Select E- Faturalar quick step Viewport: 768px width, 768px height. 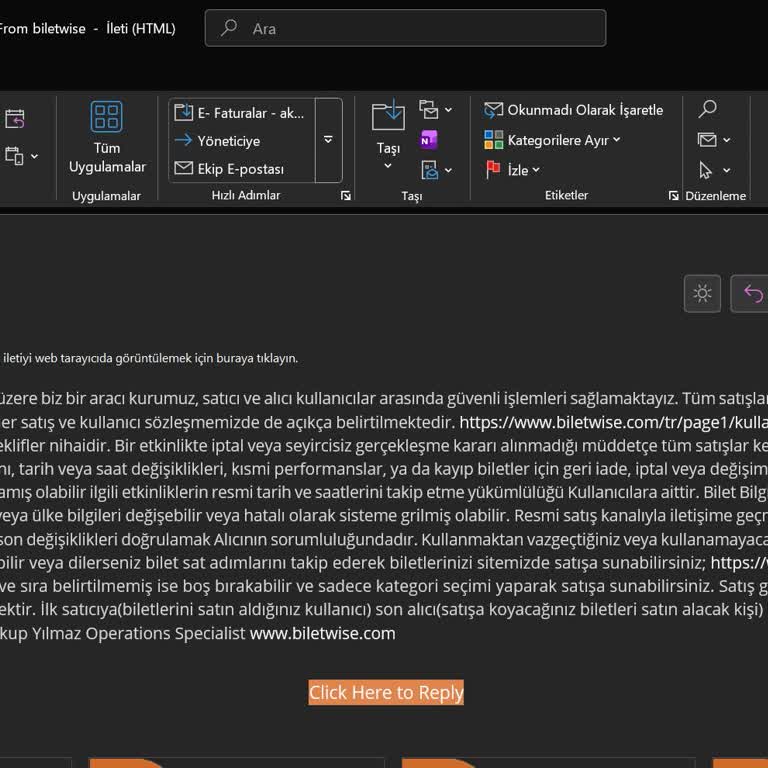coord(242,113)
